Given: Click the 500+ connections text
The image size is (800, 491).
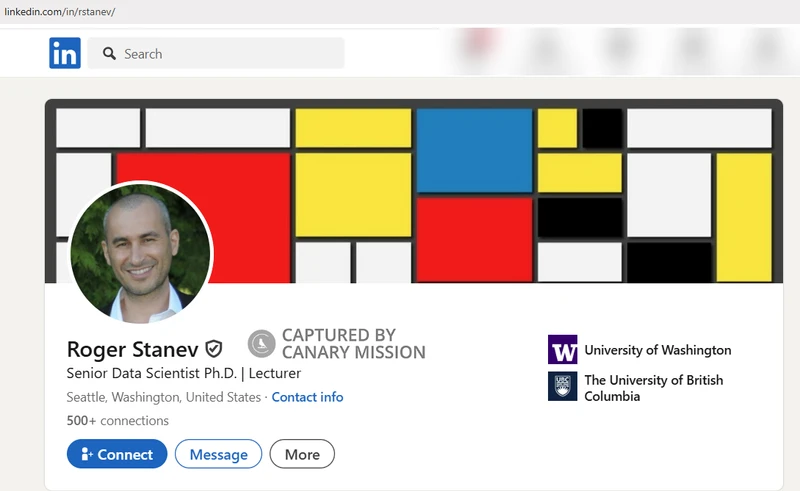Looking at the screenshot, I should [x=117, y=421].
